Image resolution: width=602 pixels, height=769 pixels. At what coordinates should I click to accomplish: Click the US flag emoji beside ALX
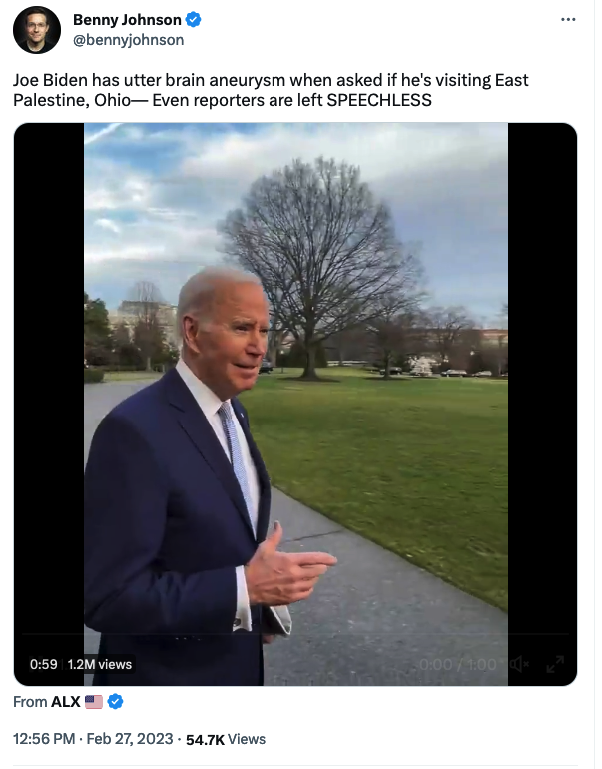pos(94,702)
